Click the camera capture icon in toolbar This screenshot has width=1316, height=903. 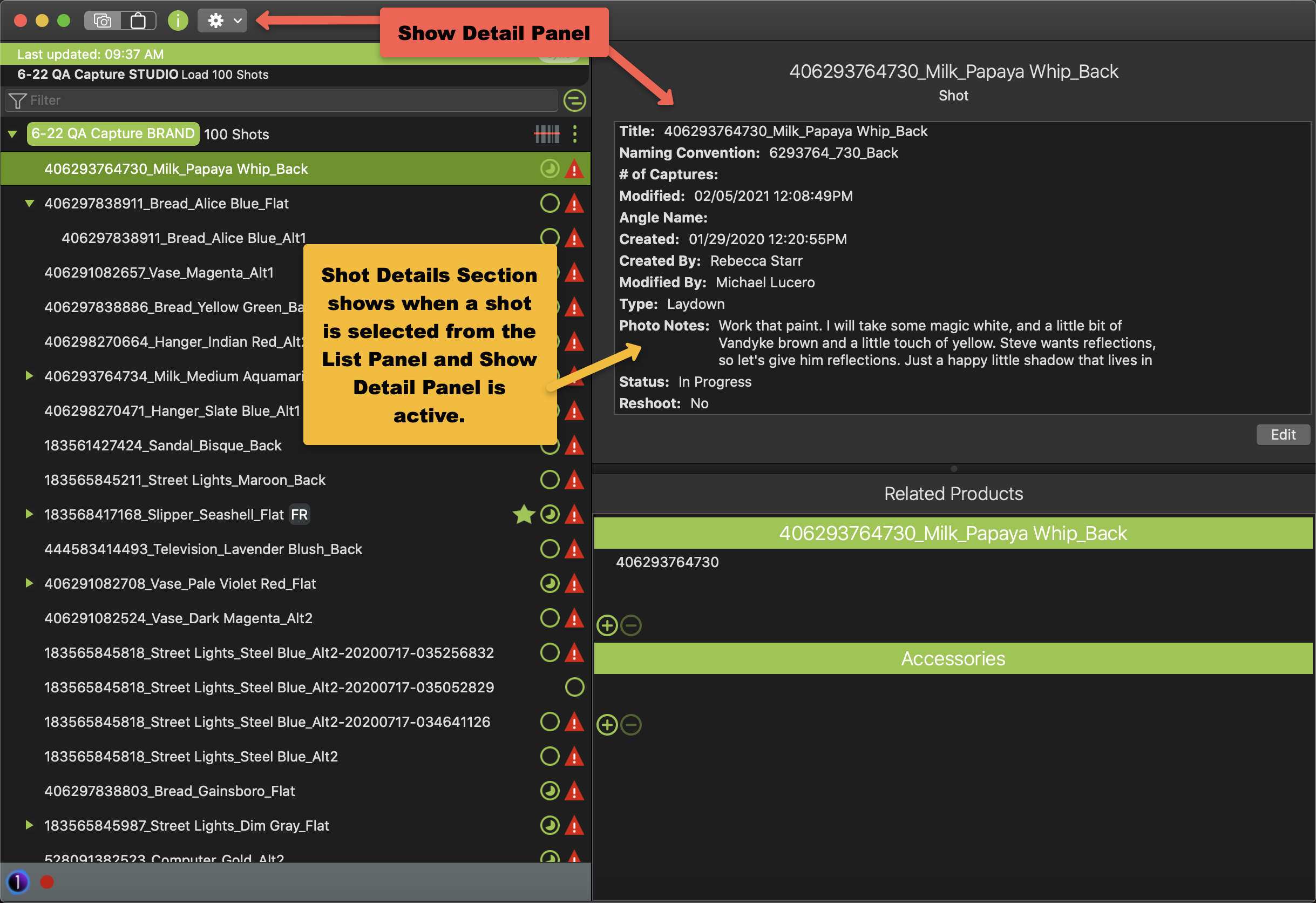tap(103, 21)
